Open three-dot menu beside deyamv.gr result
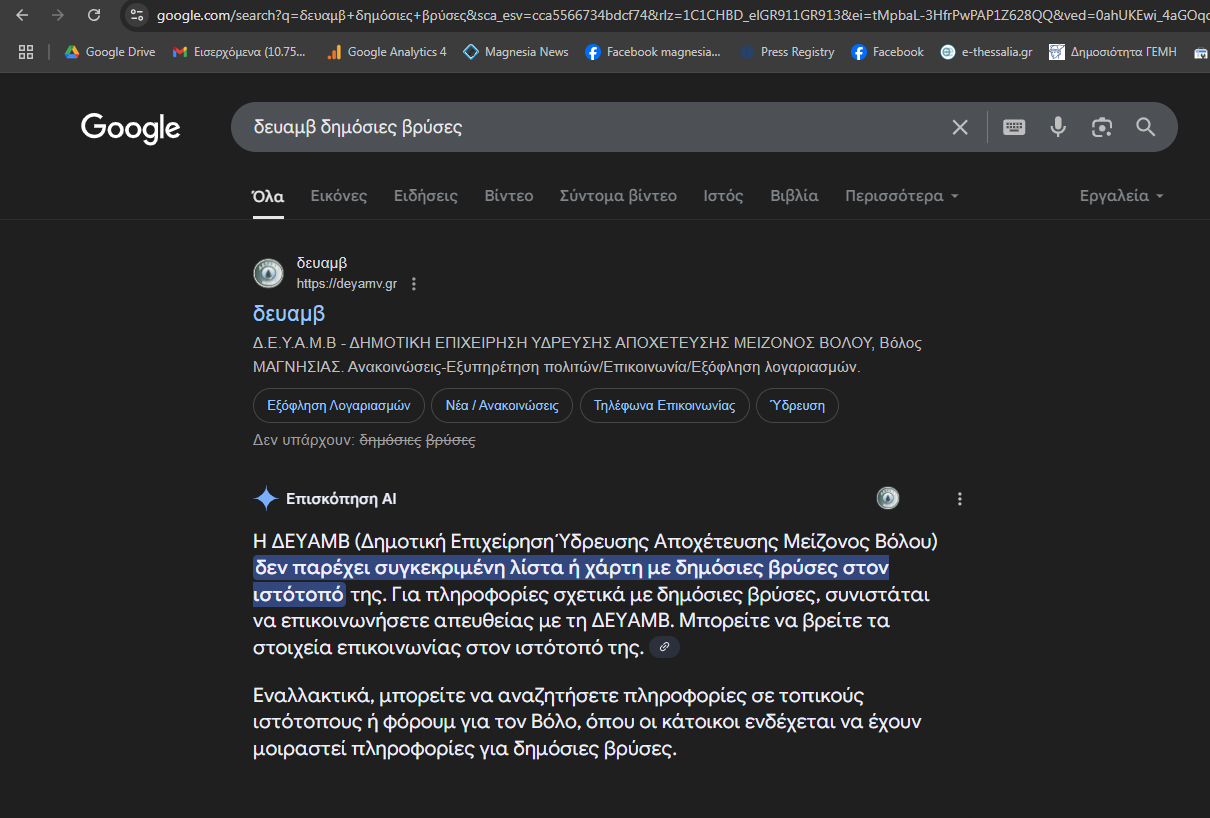Screen dimensions: 1210x818 click(x=414, y=284)
